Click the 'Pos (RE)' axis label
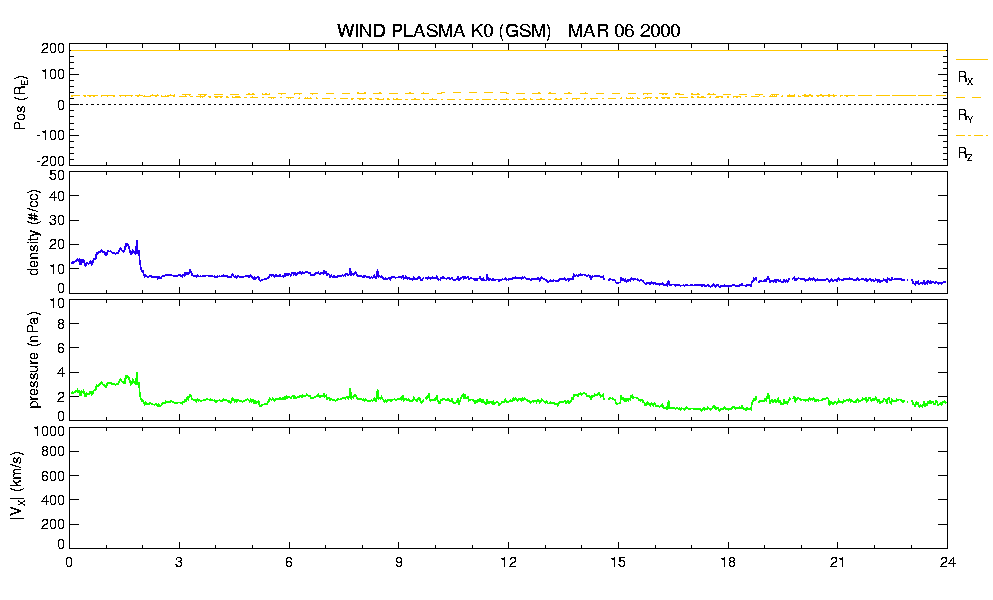 click(21, 104)
